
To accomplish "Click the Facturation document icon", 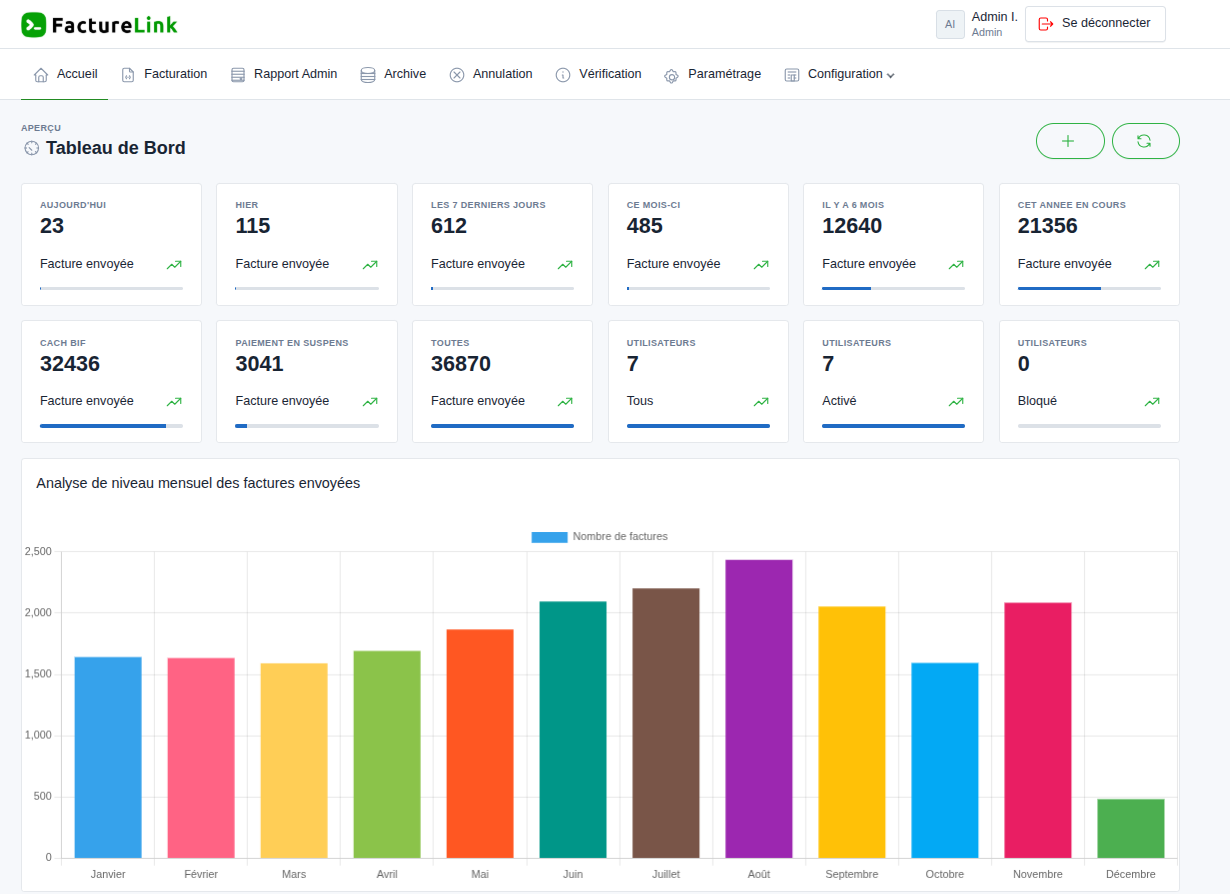I will [x=128, y=75].
